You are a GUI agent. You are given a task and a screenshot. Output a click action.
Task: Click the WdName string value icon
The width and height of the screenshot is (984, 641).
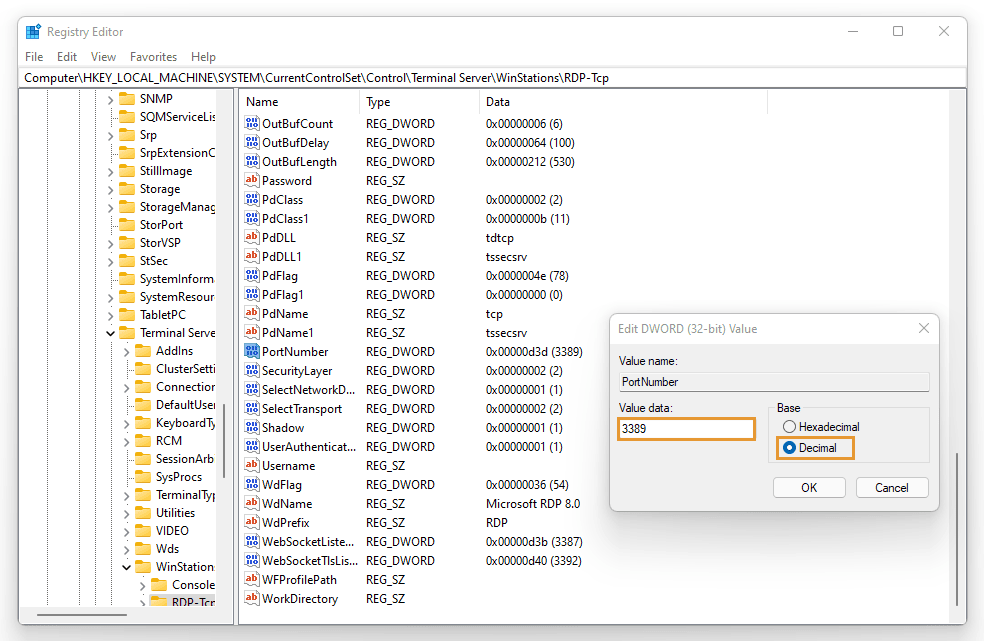pos(252,503)
